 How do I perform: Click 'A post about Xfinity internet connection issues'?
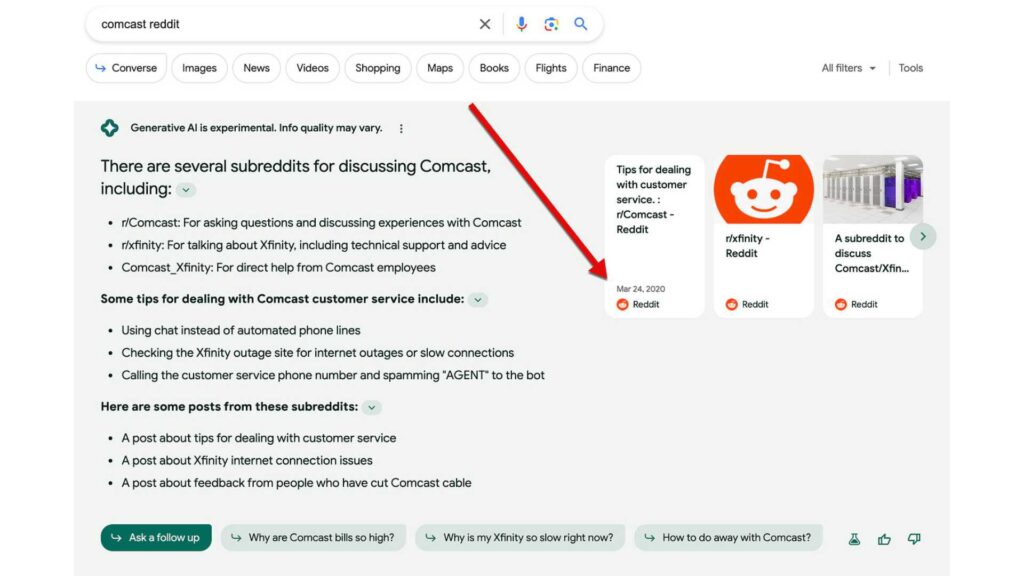pos(247,460)
